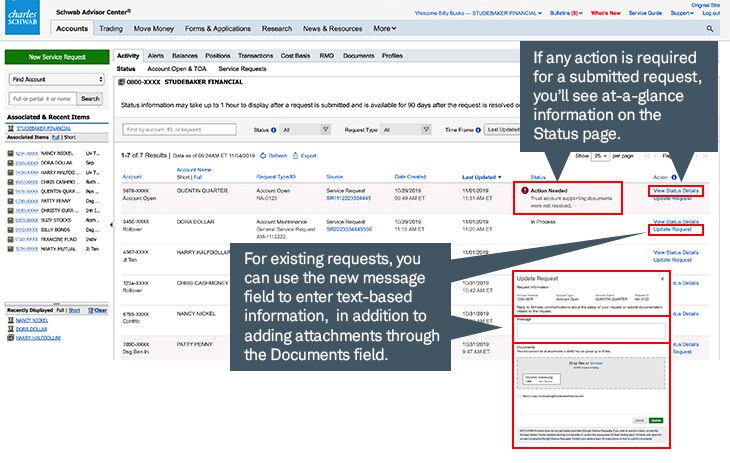Expand the Support dropdown
730x463 pixels.
(682, 13)
